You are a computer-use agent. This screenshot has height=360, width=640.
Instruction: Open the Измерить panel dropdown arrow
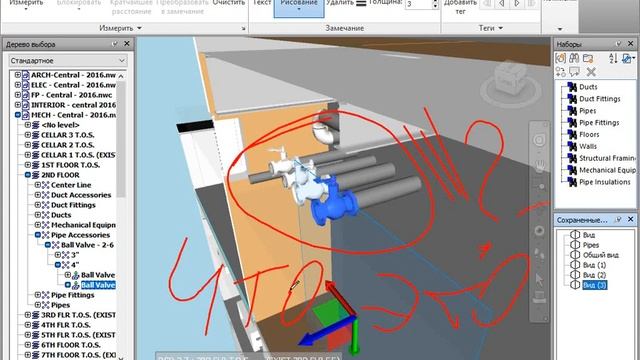tap(139, 28)
